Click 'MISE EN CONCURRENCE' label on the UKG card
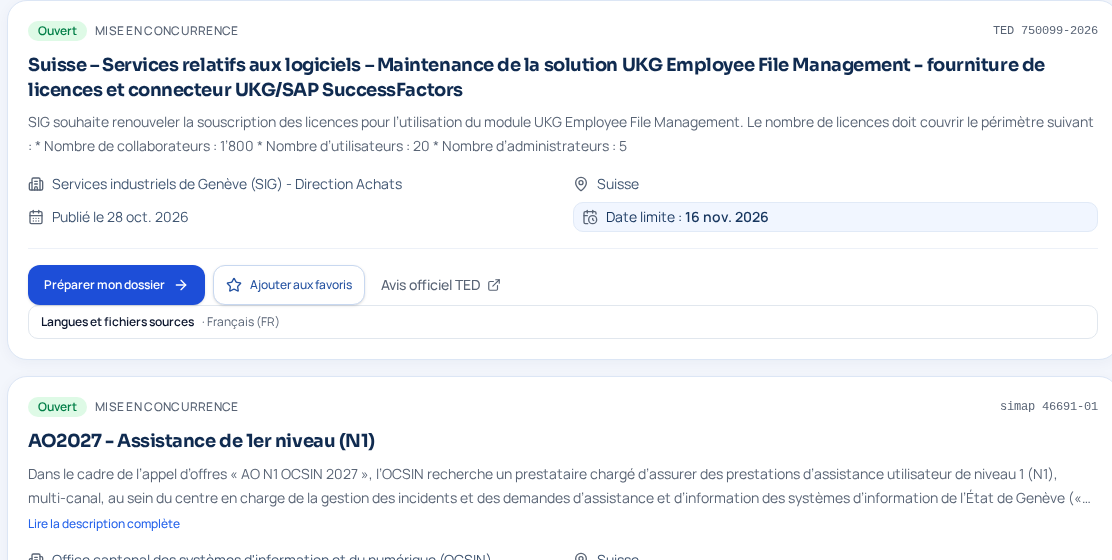 pyautogui.click(x=167, y=31)
